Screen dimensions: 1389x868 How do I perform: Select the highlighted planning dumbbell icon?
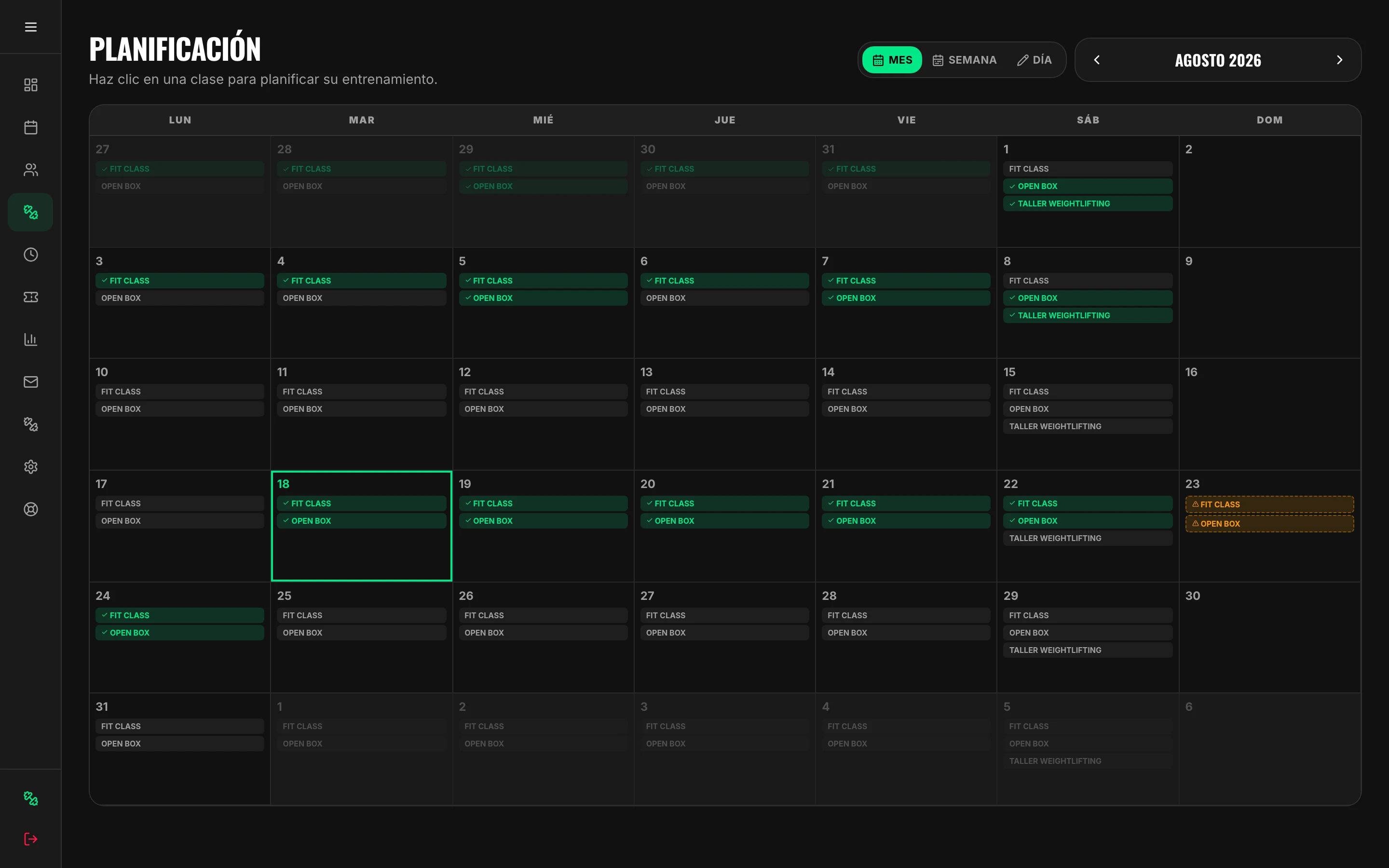tap(30, 212)
